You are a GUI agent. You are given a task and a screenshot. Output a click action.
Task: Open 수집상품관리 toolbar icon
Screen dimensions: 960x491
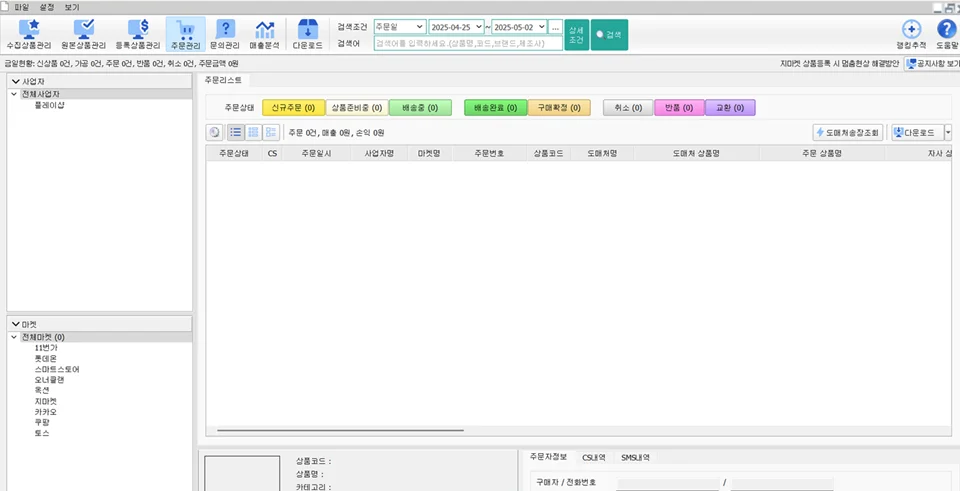[30, 34]
